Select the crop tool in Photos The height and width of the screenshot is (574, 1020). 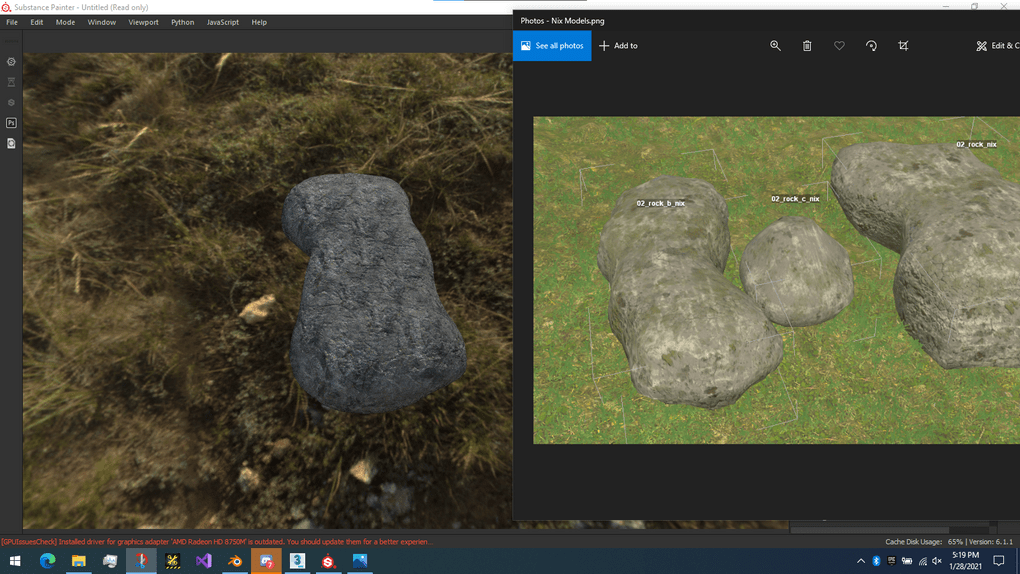903,46
